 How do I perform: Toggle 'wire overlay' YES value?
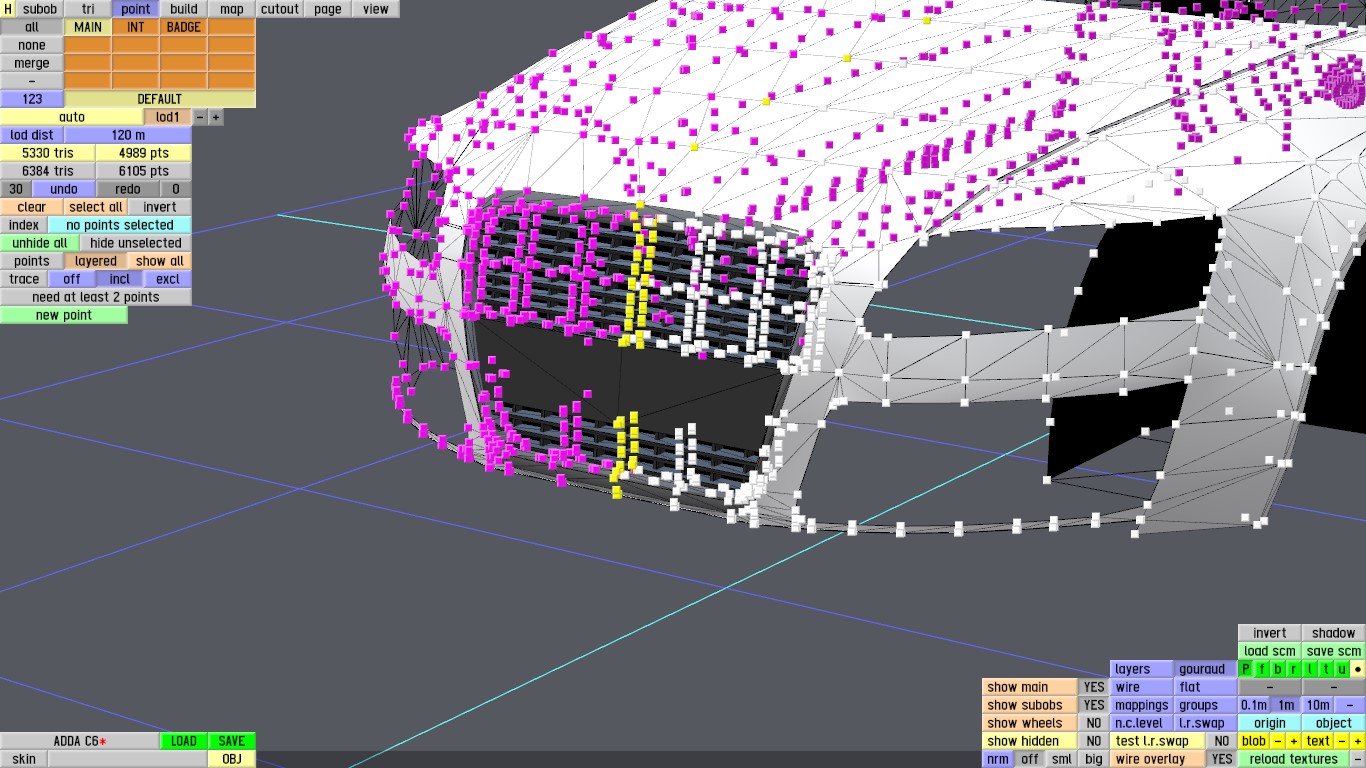point(1222,759)
